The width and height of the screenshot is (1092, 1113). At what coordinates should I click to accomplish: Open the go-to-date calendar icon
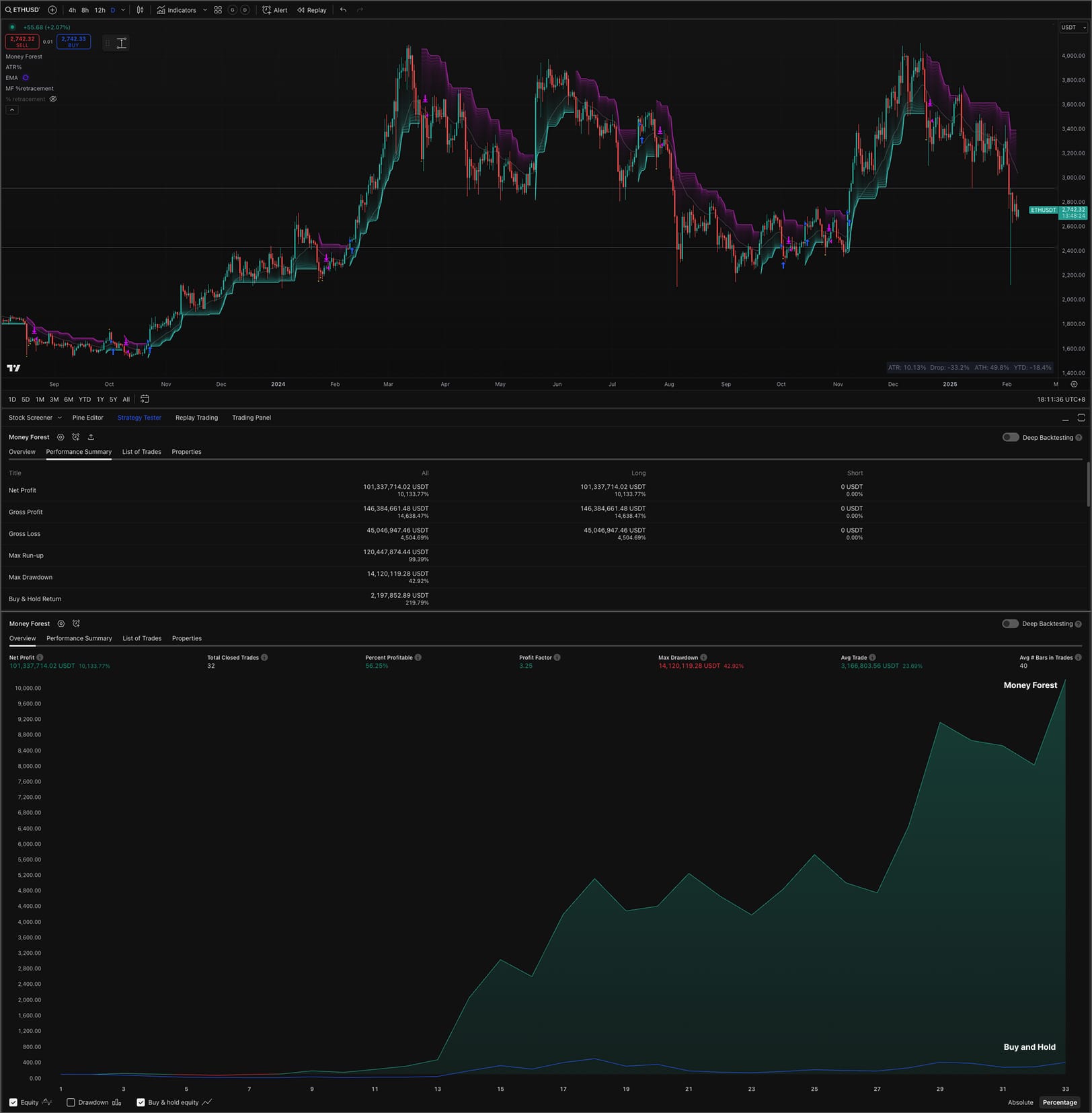[x=145, y=399]
